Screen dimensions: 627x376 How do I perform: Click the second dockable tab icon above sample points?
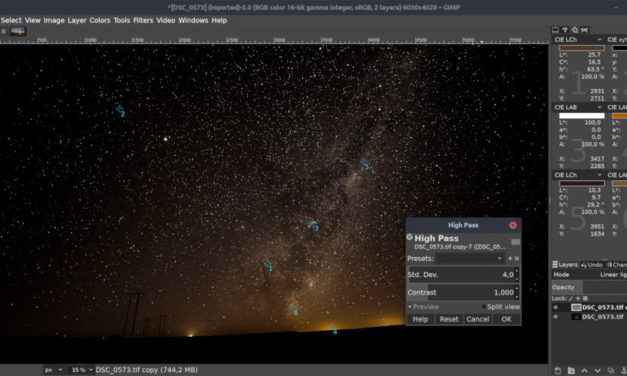coord(565,30)
